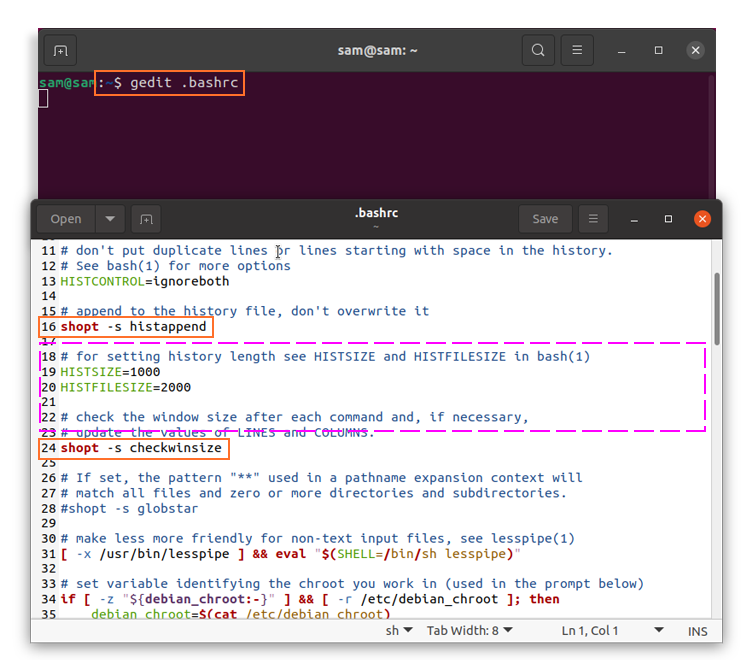The width and height of the screenshot is (741, 660).
Task: Click the HISTSIZE=1000 line in editor
Action: (110, 372)
